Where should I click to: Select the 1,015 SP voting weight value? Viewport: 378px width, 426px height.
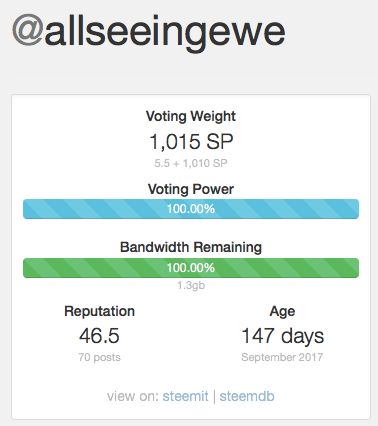(191, 142)
